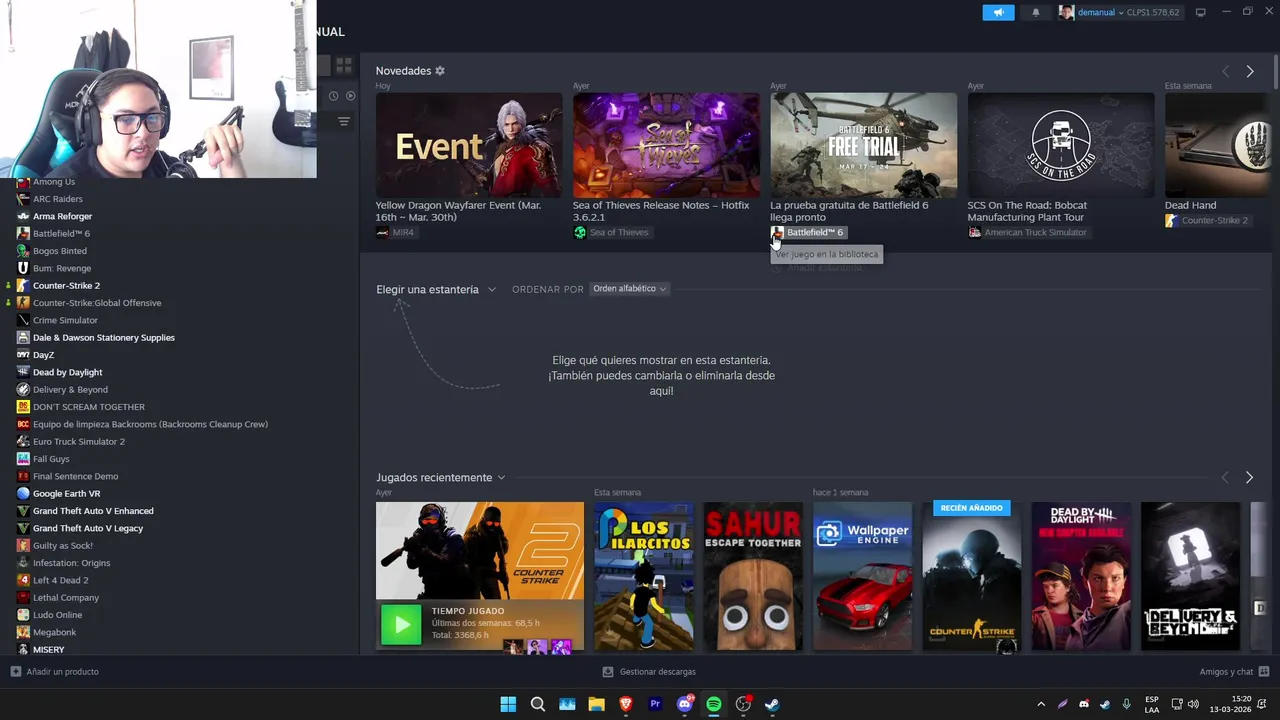This screenshot has width=1280, height=720.
Task: Select DON'T SCREAM TOGETHER in library
Action: pos(89,407)
